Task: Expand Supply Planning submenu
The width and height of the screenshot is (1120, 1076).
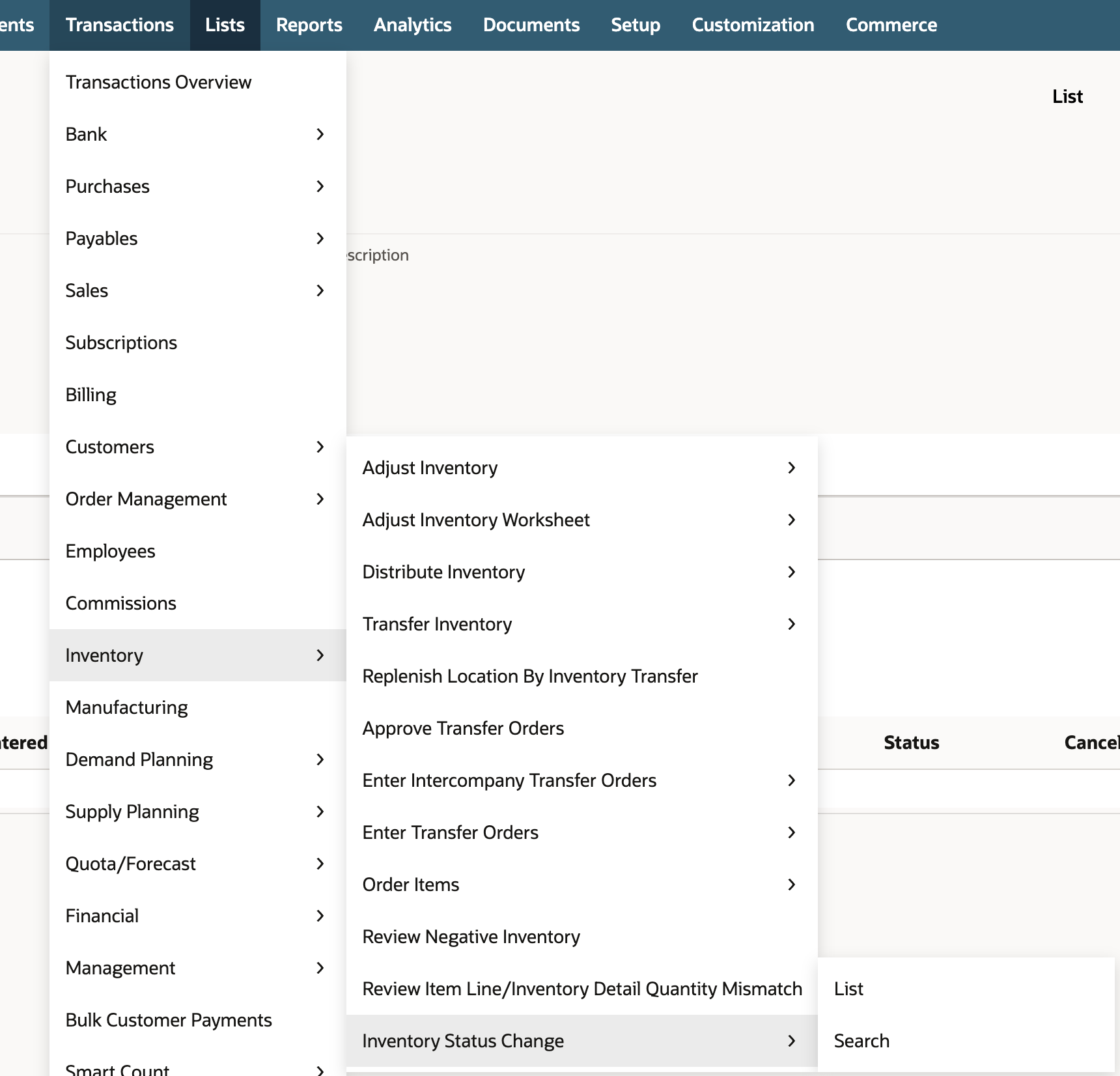Action: (198, 812)
